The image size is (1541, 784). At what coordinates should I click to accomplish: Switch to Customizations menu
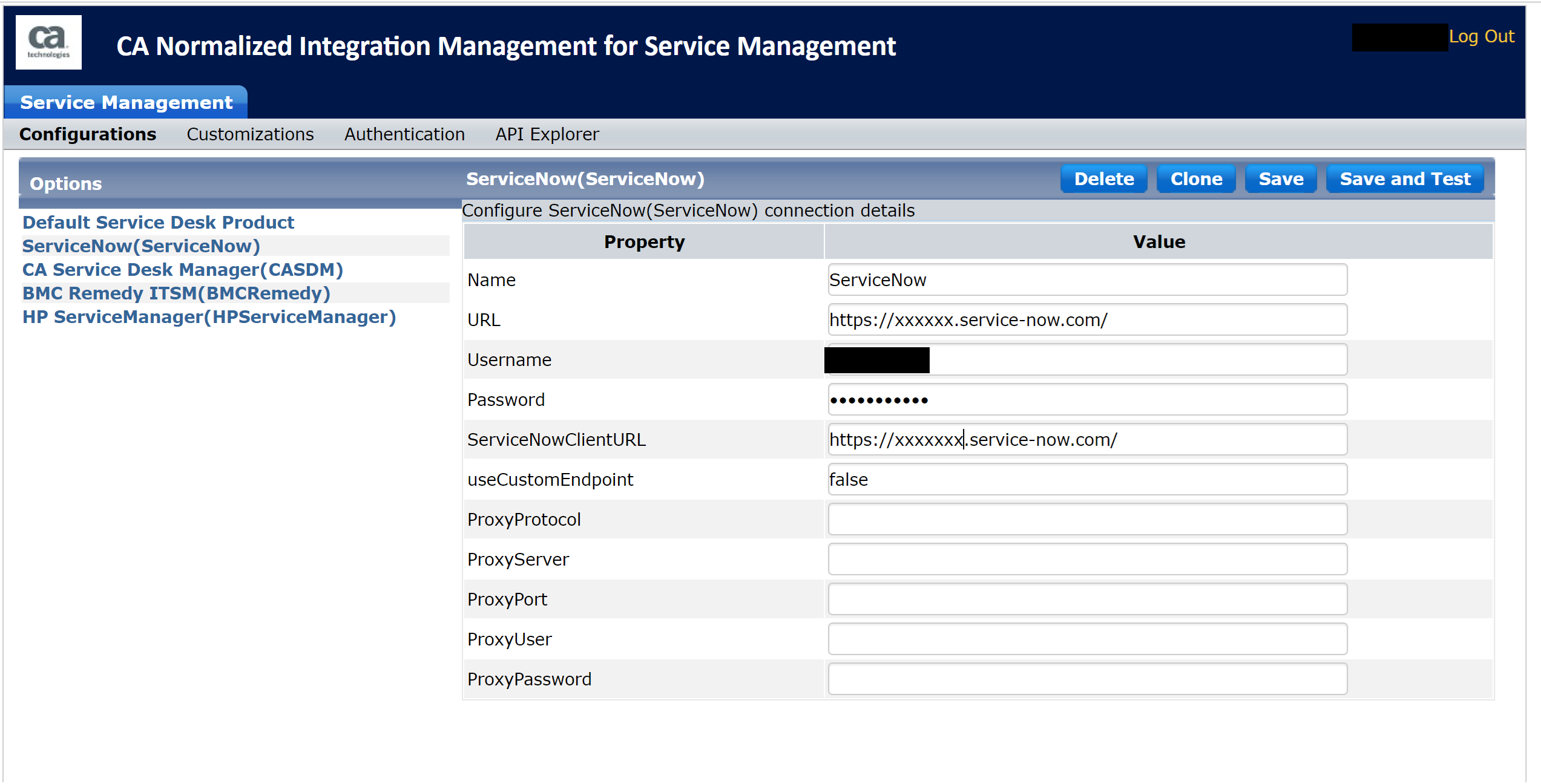point(250,134)
